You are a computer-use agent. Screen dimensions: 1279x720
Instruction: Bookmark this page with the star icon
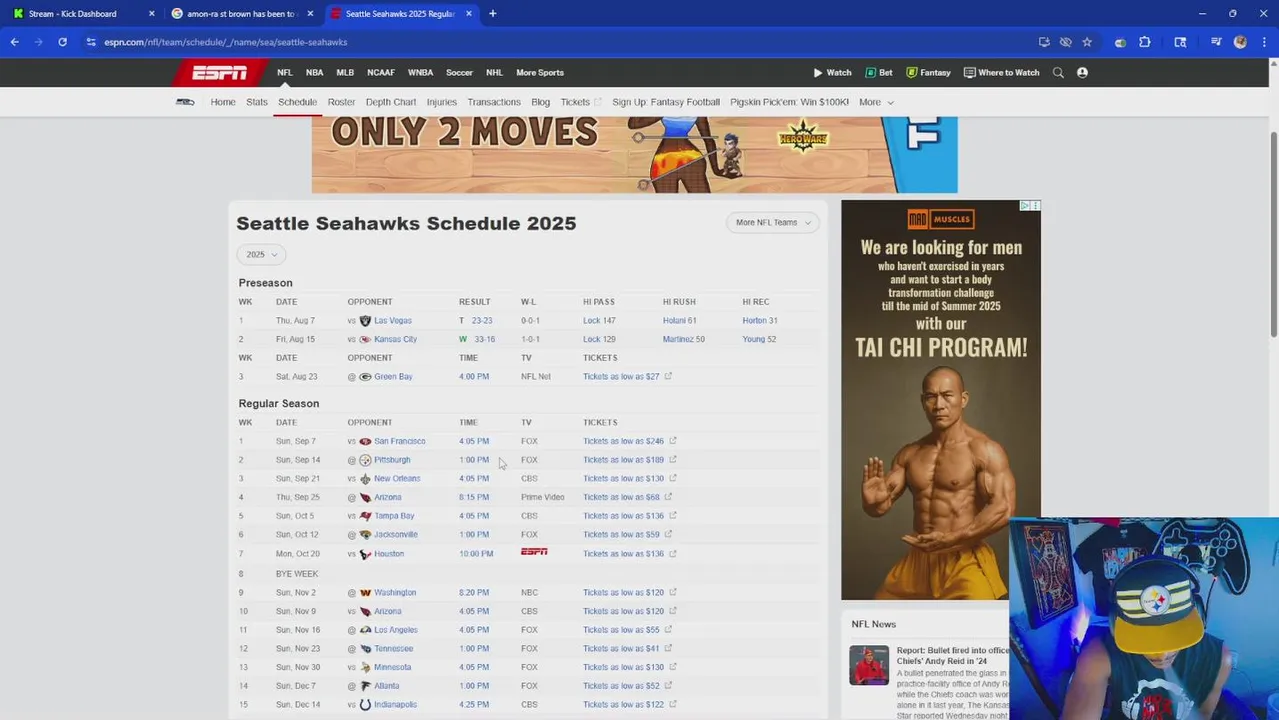[1087, 42]
